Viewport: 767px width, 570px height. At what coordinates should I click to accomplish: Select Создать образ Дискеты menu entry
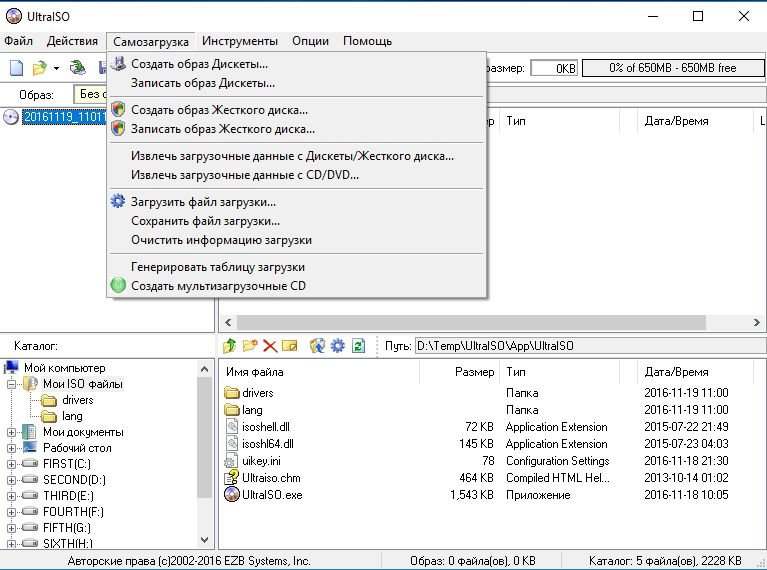click(x=296, y=64)
